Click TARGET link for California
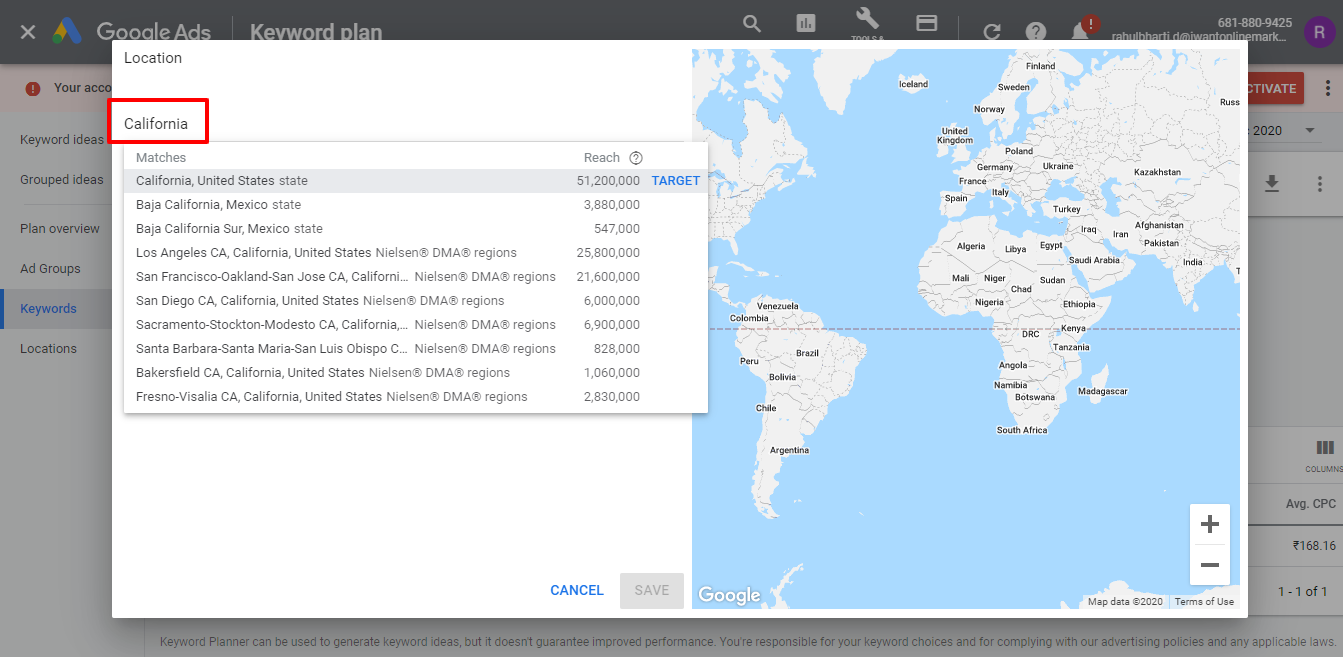Viewport: 1343px width, 657px height. (x=676, y=181)
